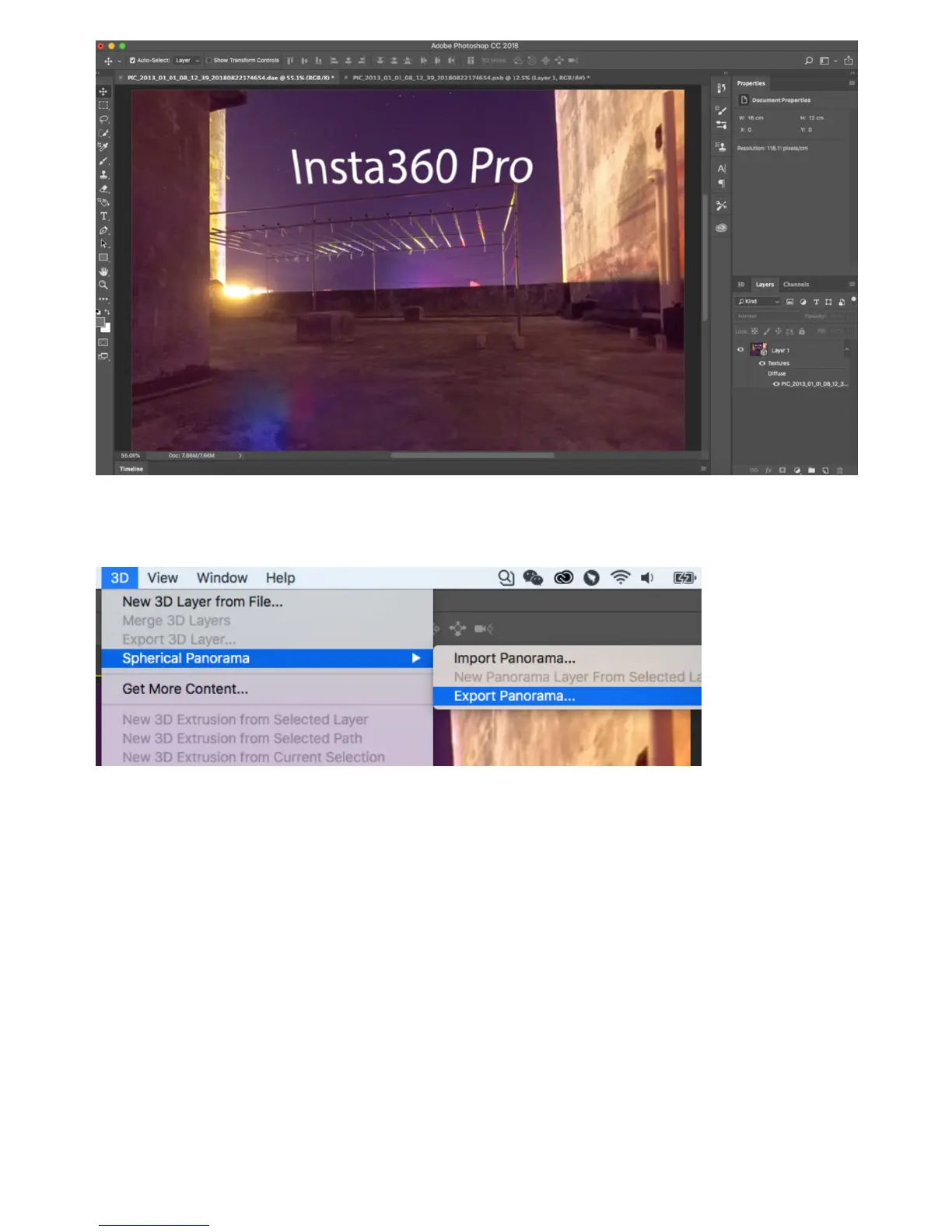Screen dimensions: 952x1232
Task: Swap foreground and background colors
Action: click(107, 312)
